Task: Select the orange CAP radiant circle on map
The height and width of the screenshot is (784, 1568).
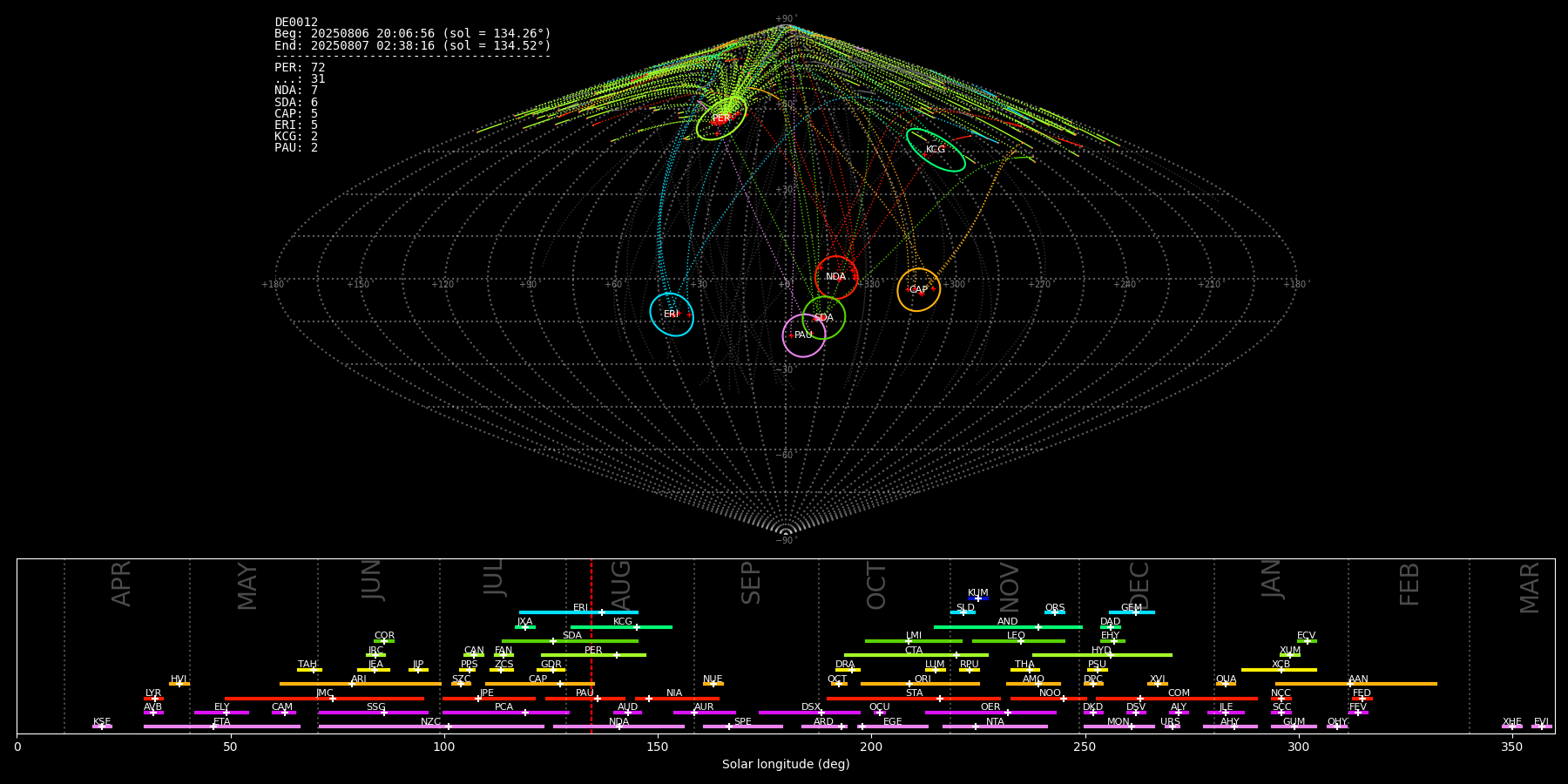Action: point(919,290)
